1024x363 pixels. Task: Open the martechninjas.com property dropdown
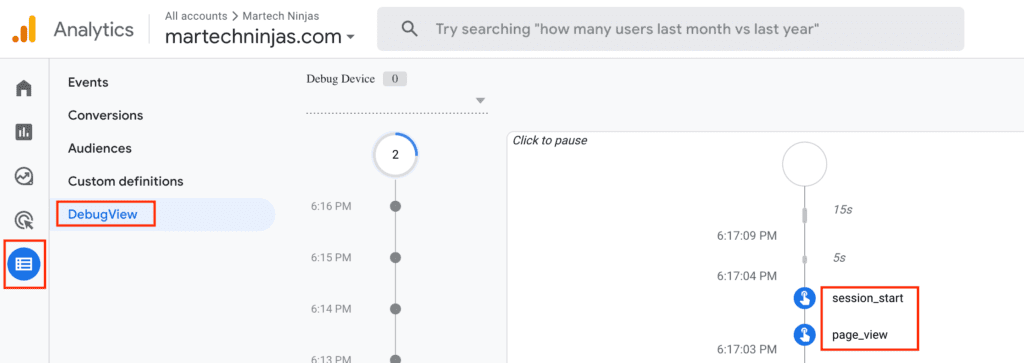tap(260, 37)
